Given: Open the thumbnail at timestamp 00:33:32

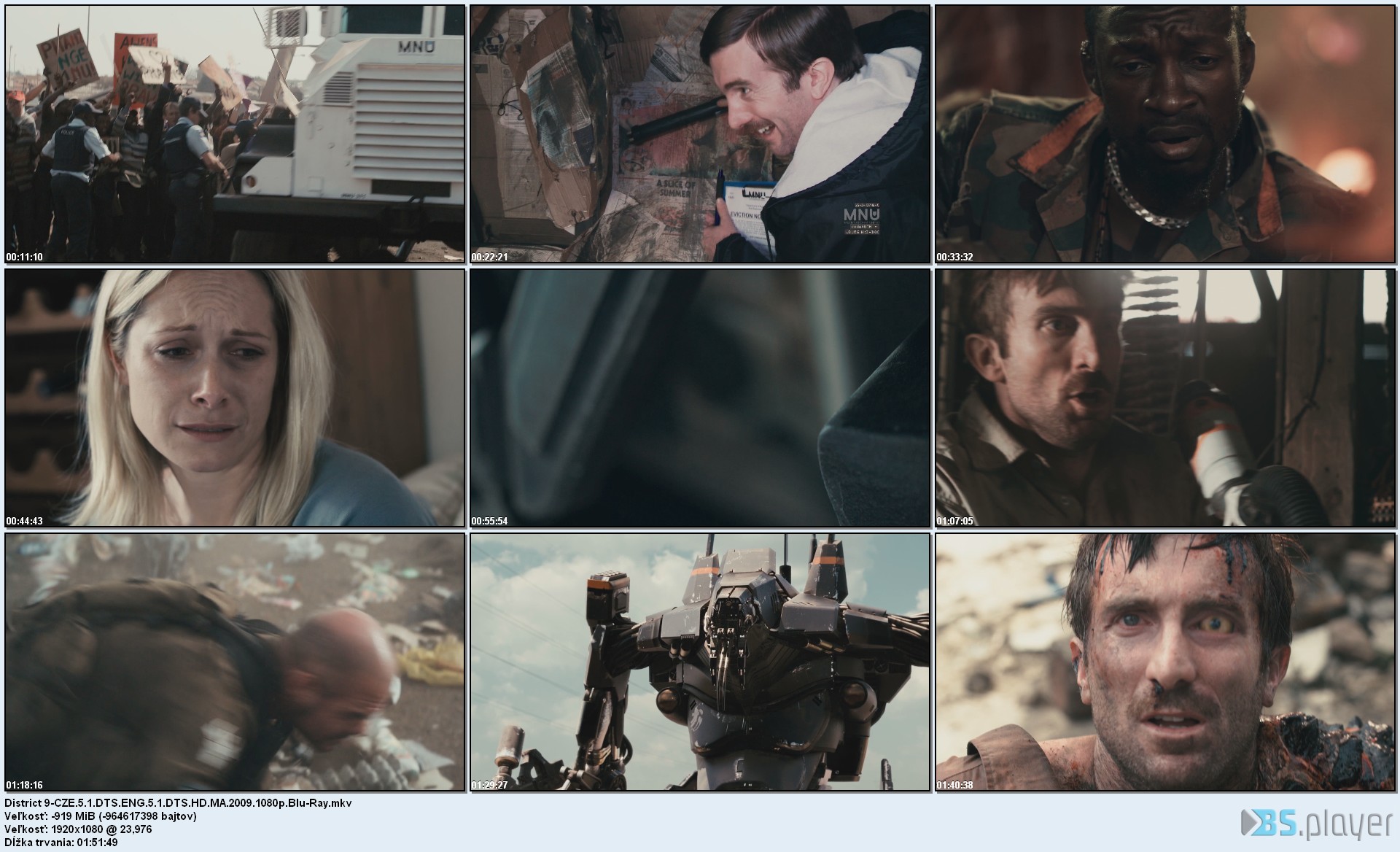Looking at the screenshot, I should coord(1165,133).
